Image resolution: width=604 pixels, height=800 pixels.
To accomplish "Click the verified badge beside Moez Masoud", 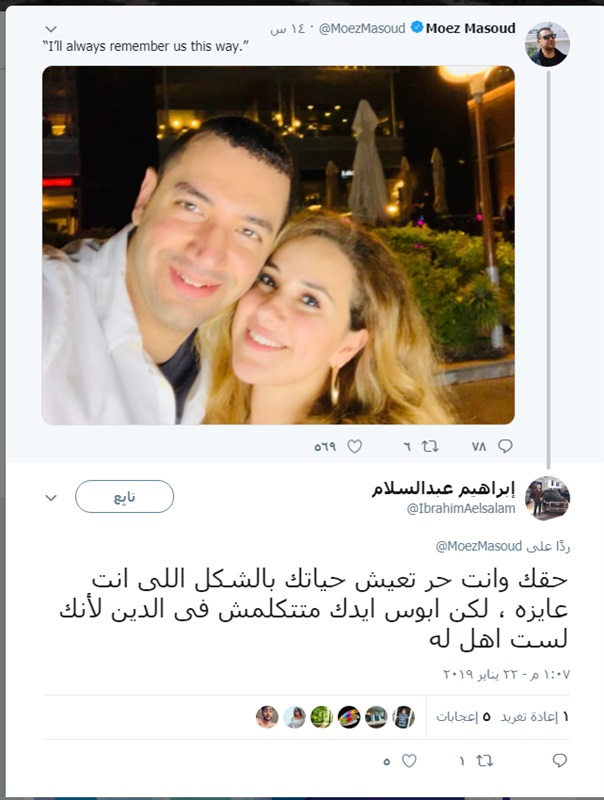I will coord(417,28).
